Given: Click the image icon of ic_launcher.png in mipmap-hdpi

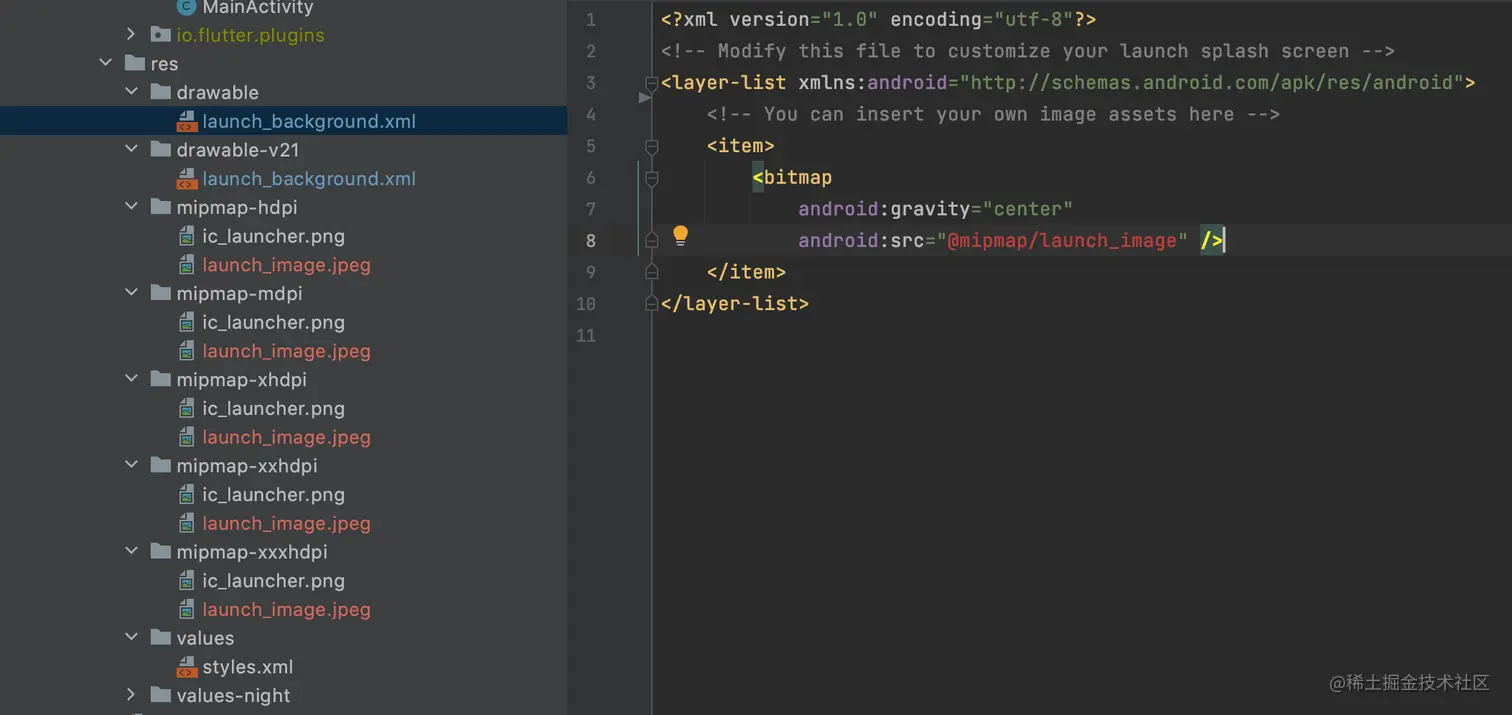Looking at the screenshot, I should (x=186, y=237).
